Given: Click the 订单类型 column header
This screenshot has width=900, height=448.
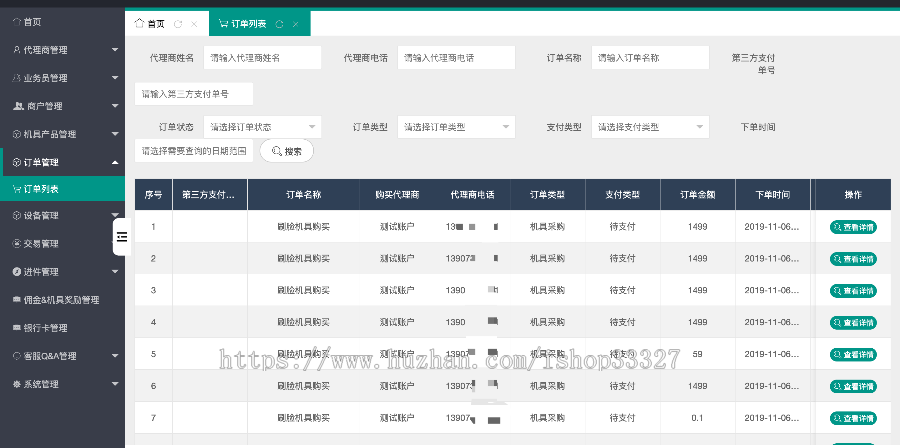Looking at the screenshot, I should coord(548,195).
